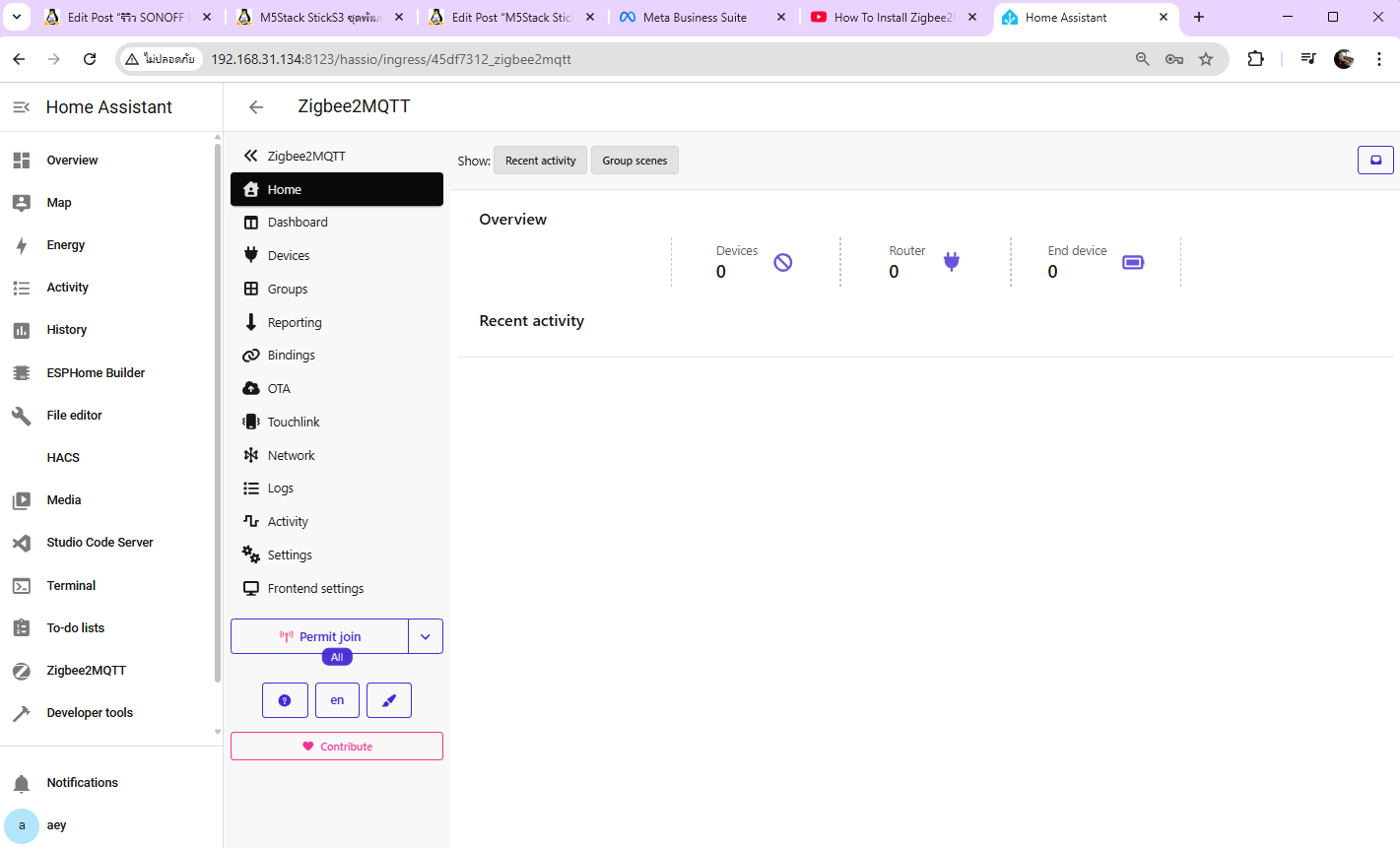Click the help question mark icon button
The height and width of the screenshot is (848, 1400).
pyautogui.click(x=285, y=700)
